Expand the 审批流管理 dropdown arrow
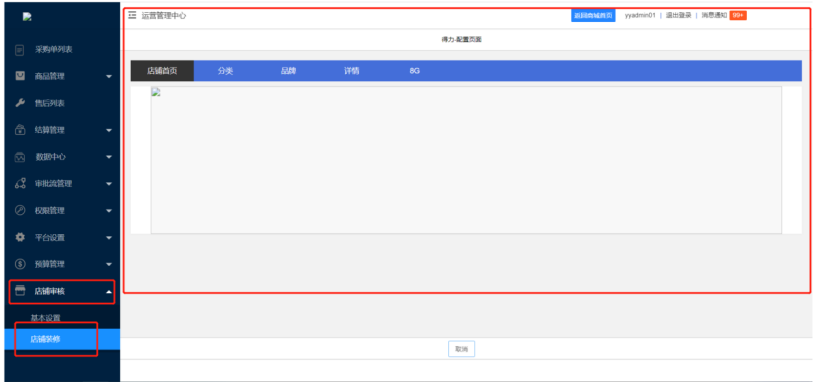 tap(109, 184)
